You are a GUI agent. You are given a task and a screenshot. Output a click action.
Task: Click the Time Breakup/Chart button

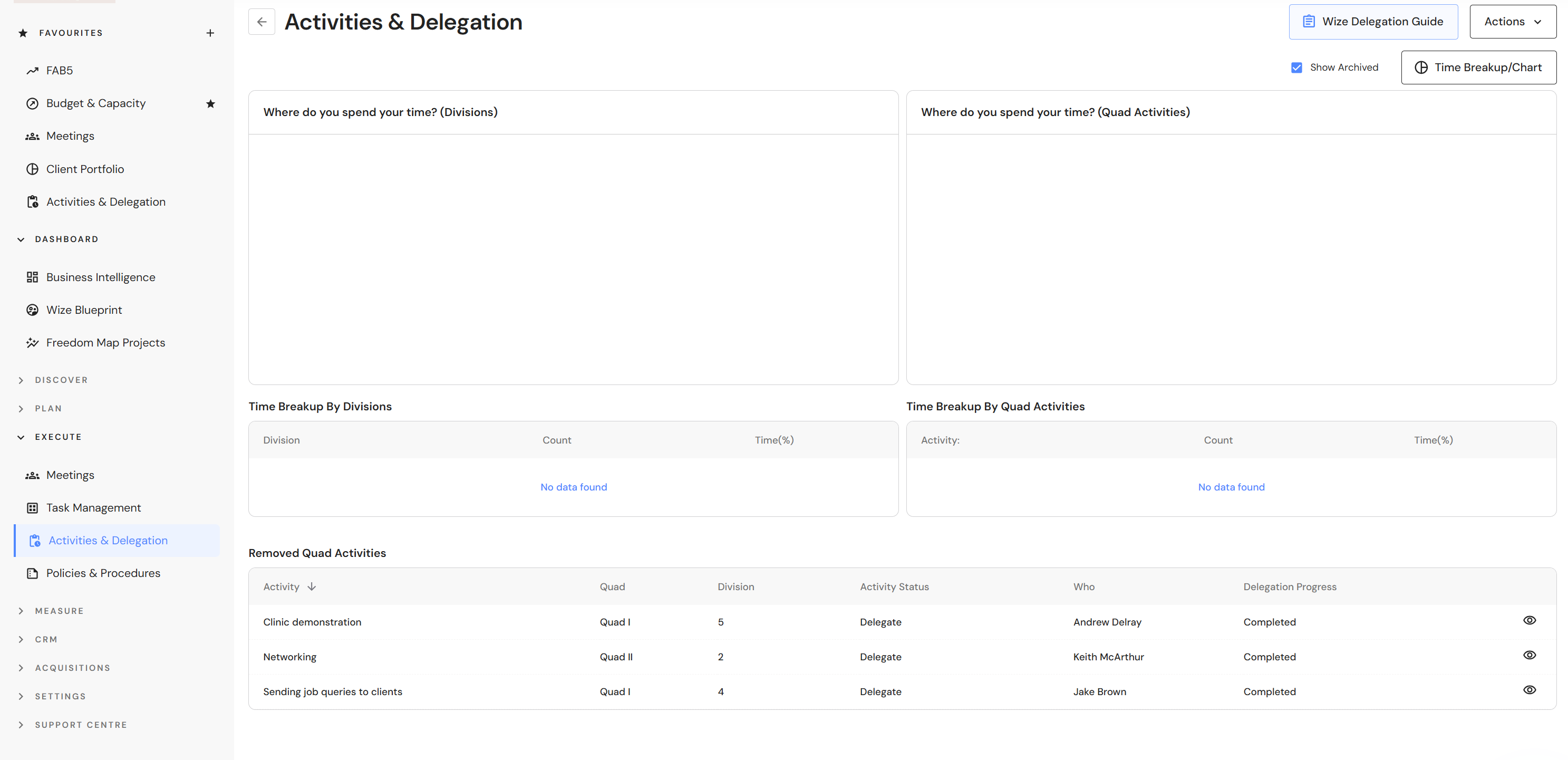pos(1478,68)
